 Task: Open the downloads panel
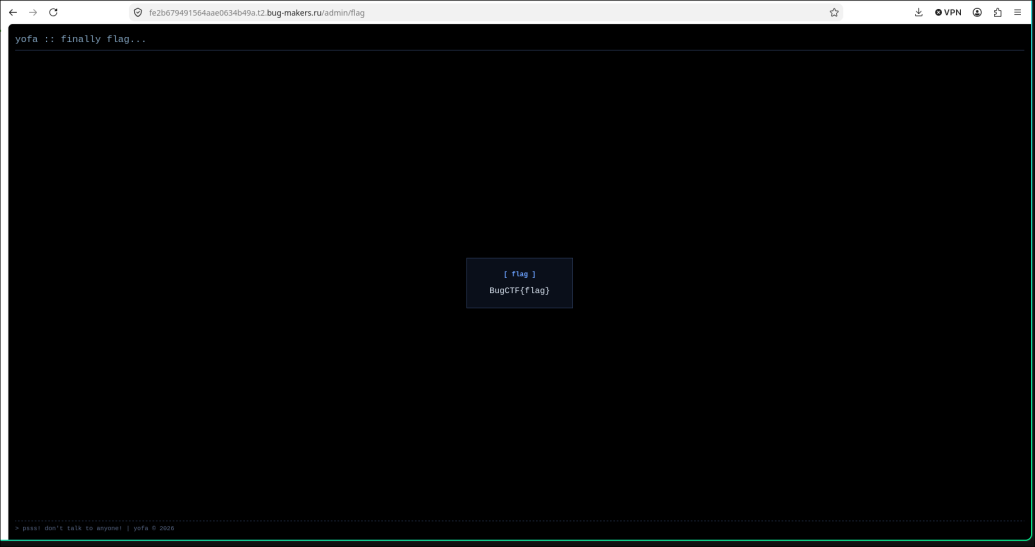[x=919, y=13]
